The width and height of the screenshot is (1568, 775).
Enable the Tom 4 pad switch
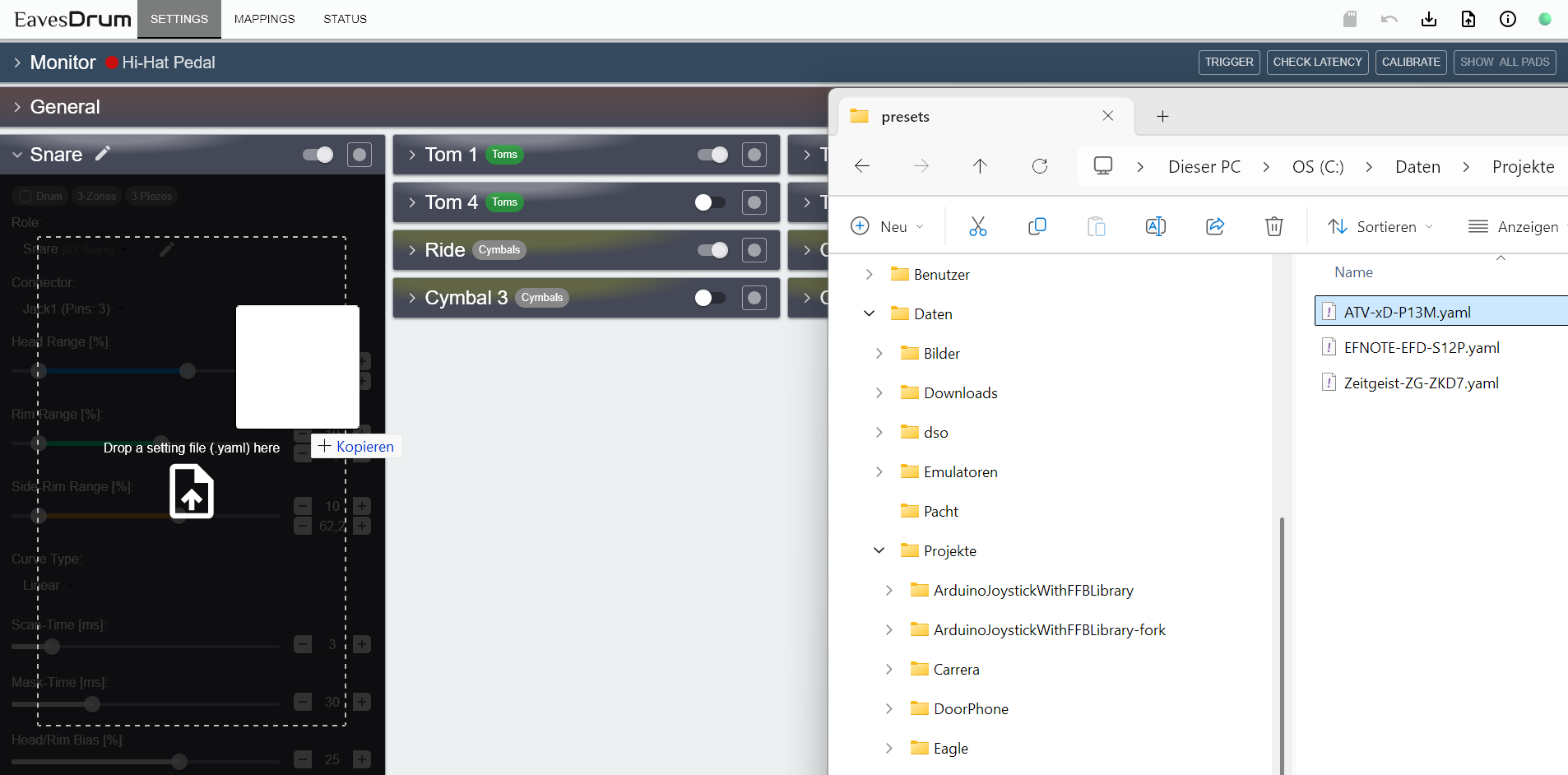point(711,202)
